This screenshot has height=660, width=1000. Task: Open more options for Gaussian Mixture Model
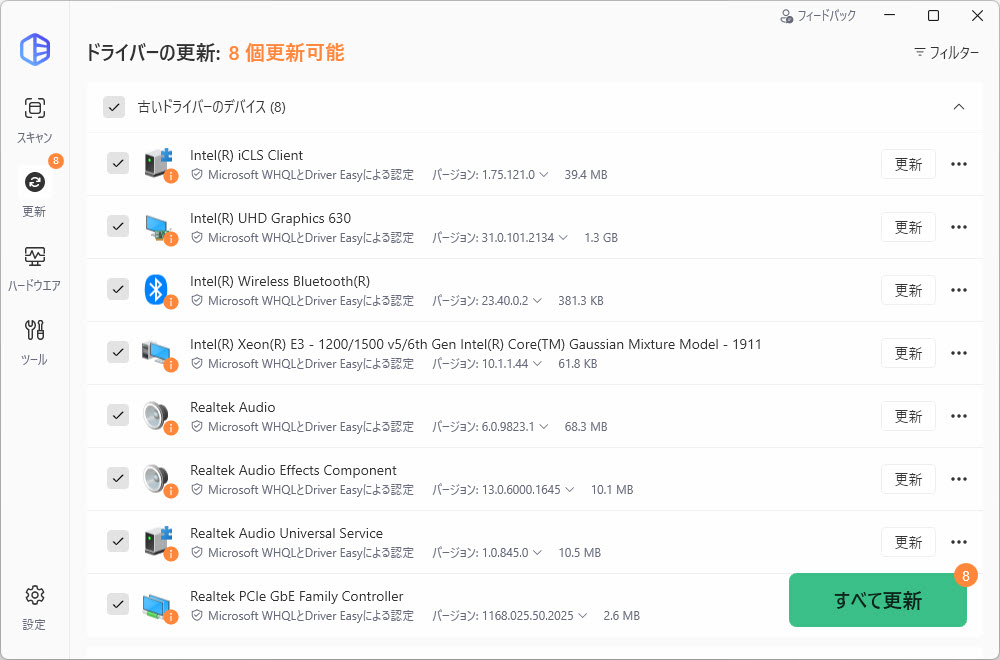[959, 354]
